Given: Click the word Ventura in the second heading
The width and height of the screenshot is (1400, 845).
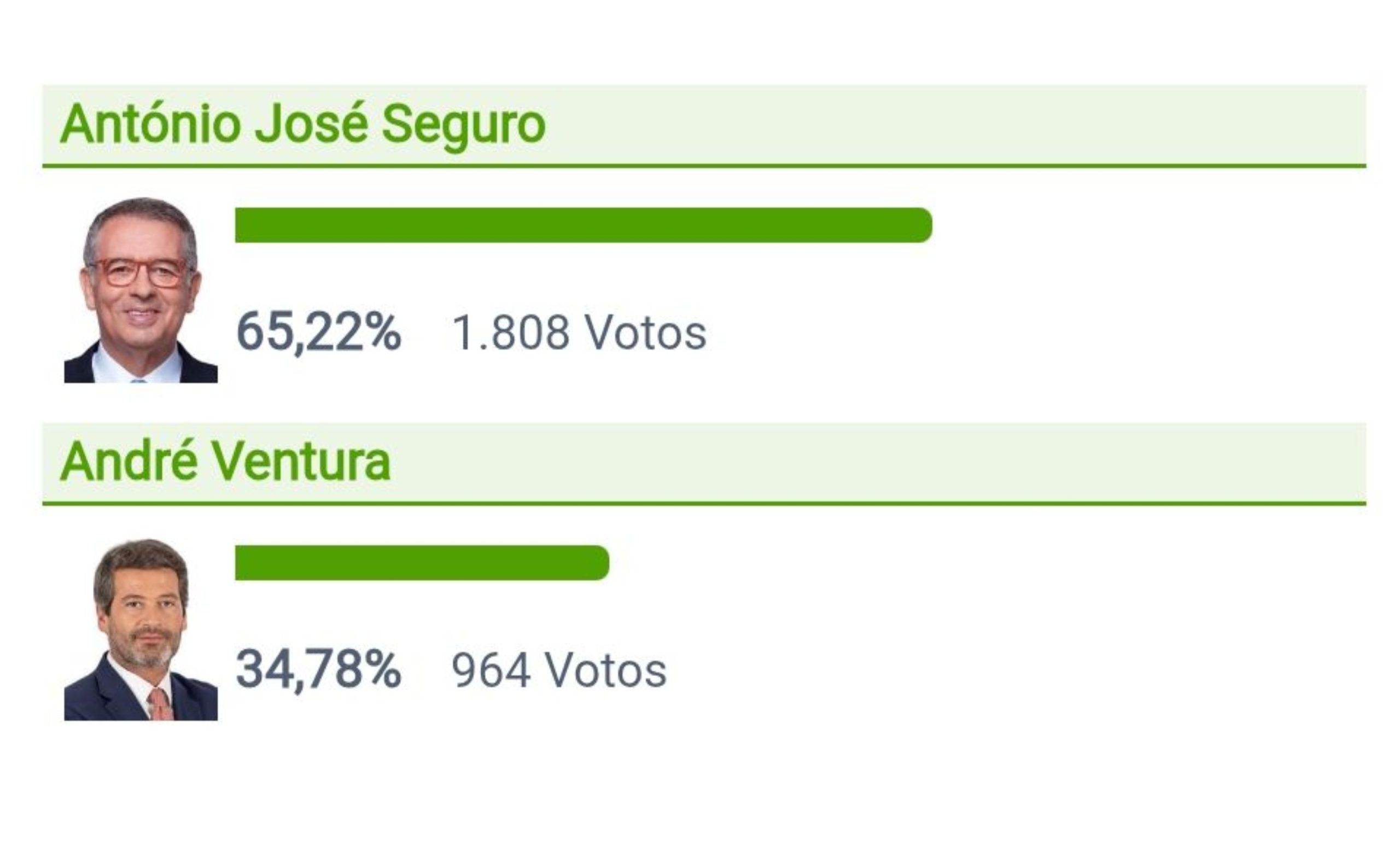Looking at the screenshot, I should (x=301, y=462).
